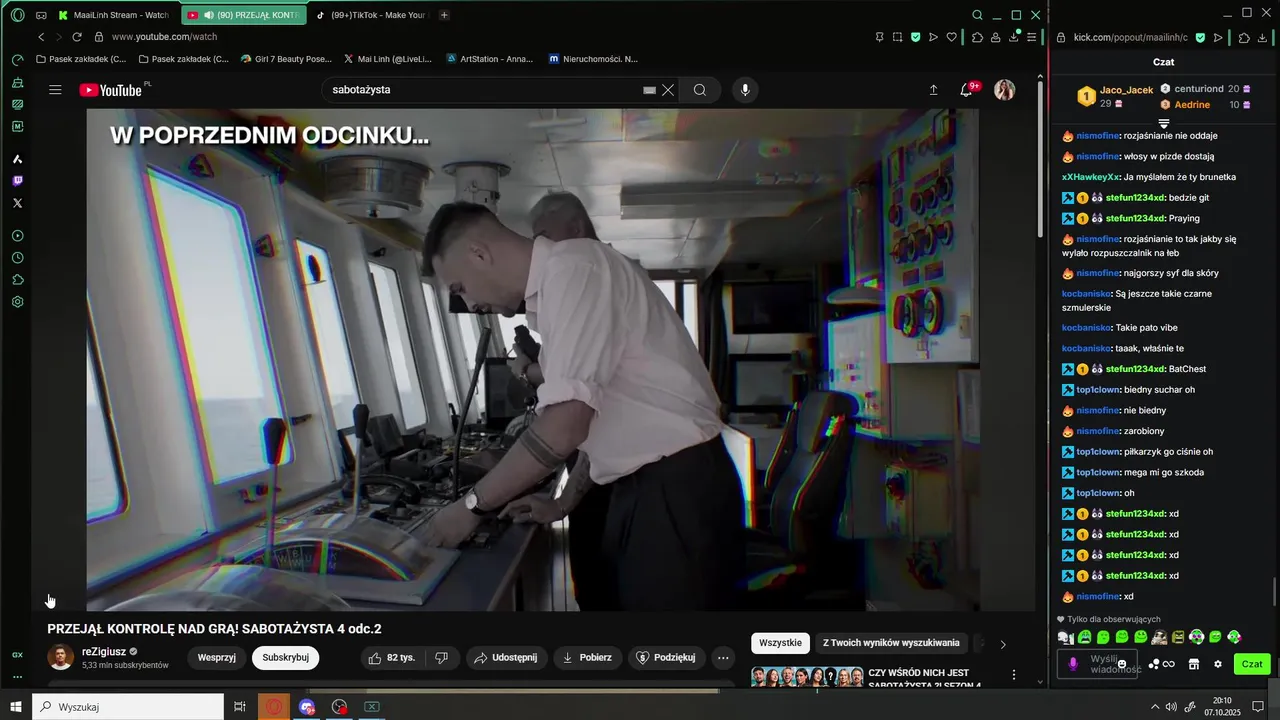Open X (Twitter) in the Opera sidebar
Viewport: 1280px width, 720px height.
pyautogui.click(x=17, y=203)
